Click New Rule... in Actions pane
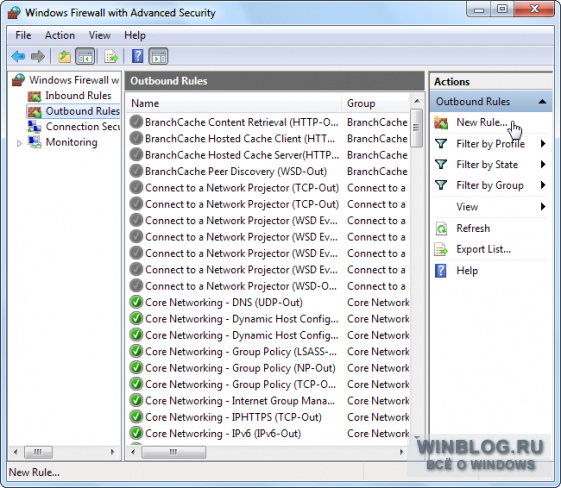Screen dimensions: 561x488 pyautogui.click(x=482, y=122)
